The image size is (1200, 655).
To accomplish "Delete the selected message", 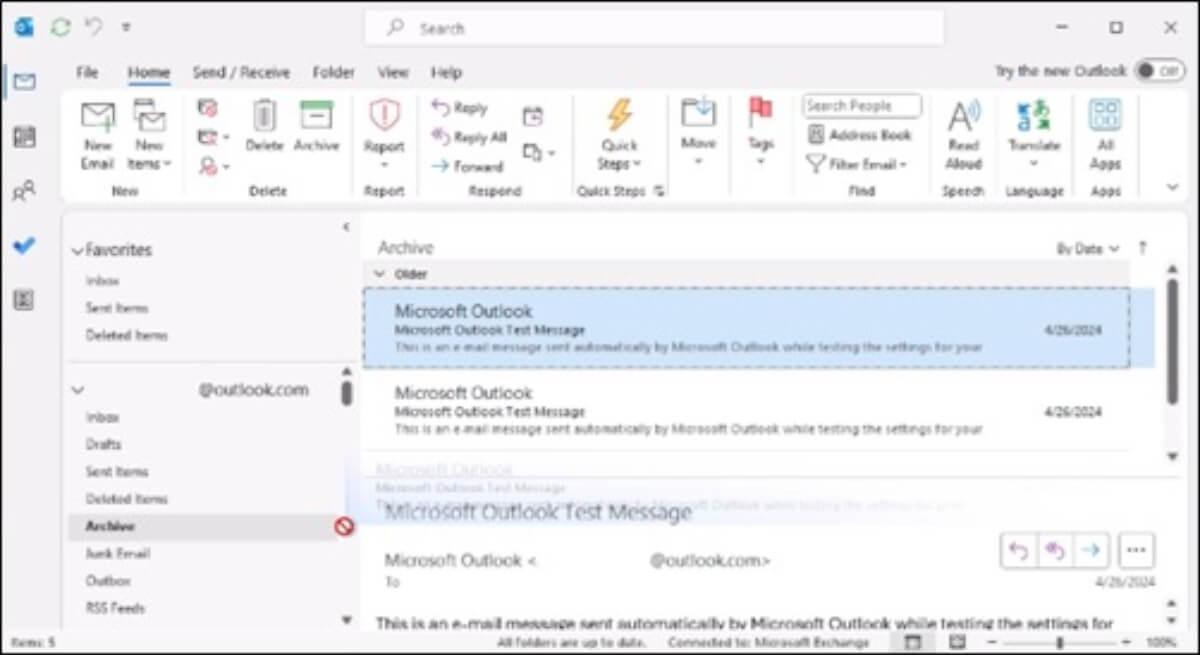I will pyautogui.click(x=264, y=126).
